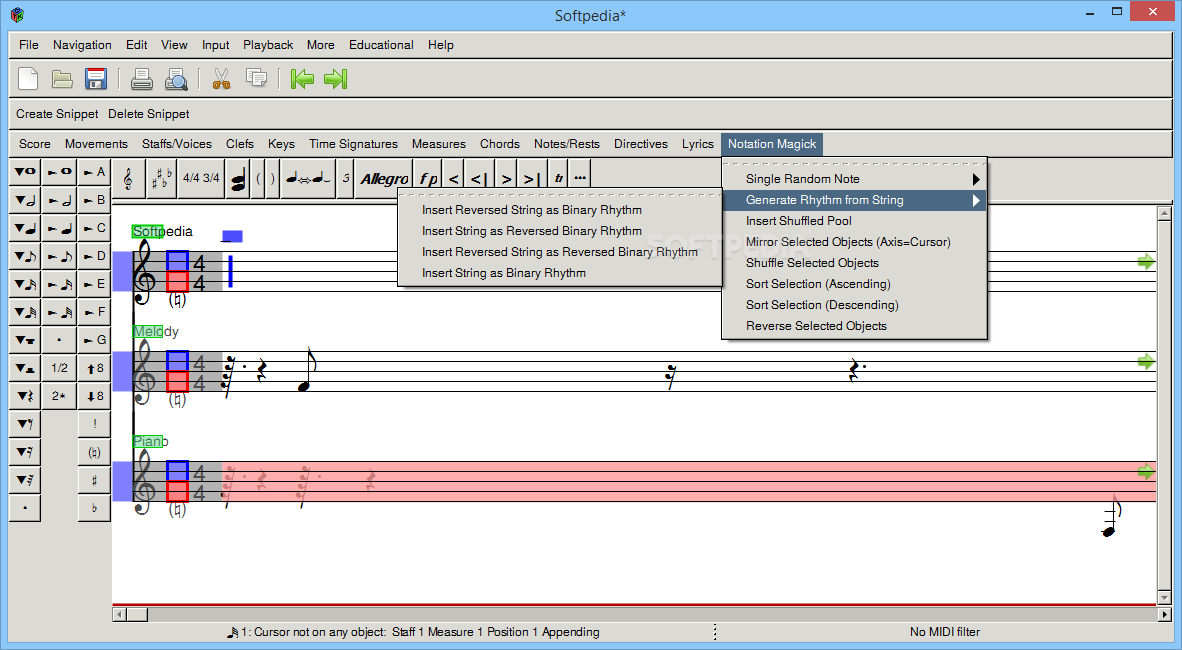
Task: Click the closing parenthesis palette button
Action: click(273, 179)
